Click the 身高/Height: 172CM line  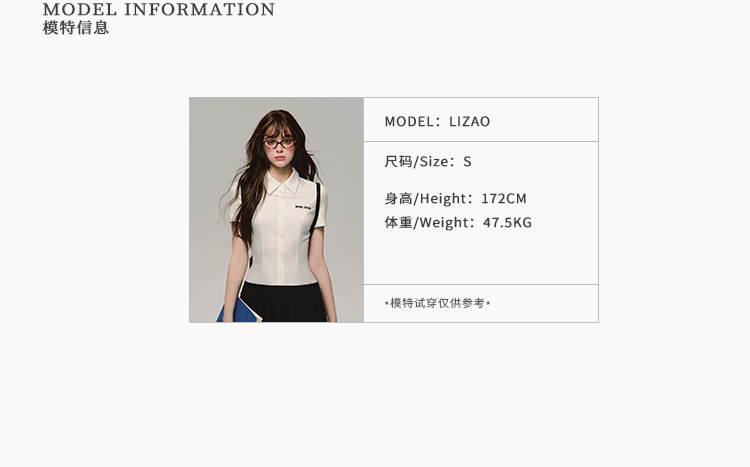[455, 199]
